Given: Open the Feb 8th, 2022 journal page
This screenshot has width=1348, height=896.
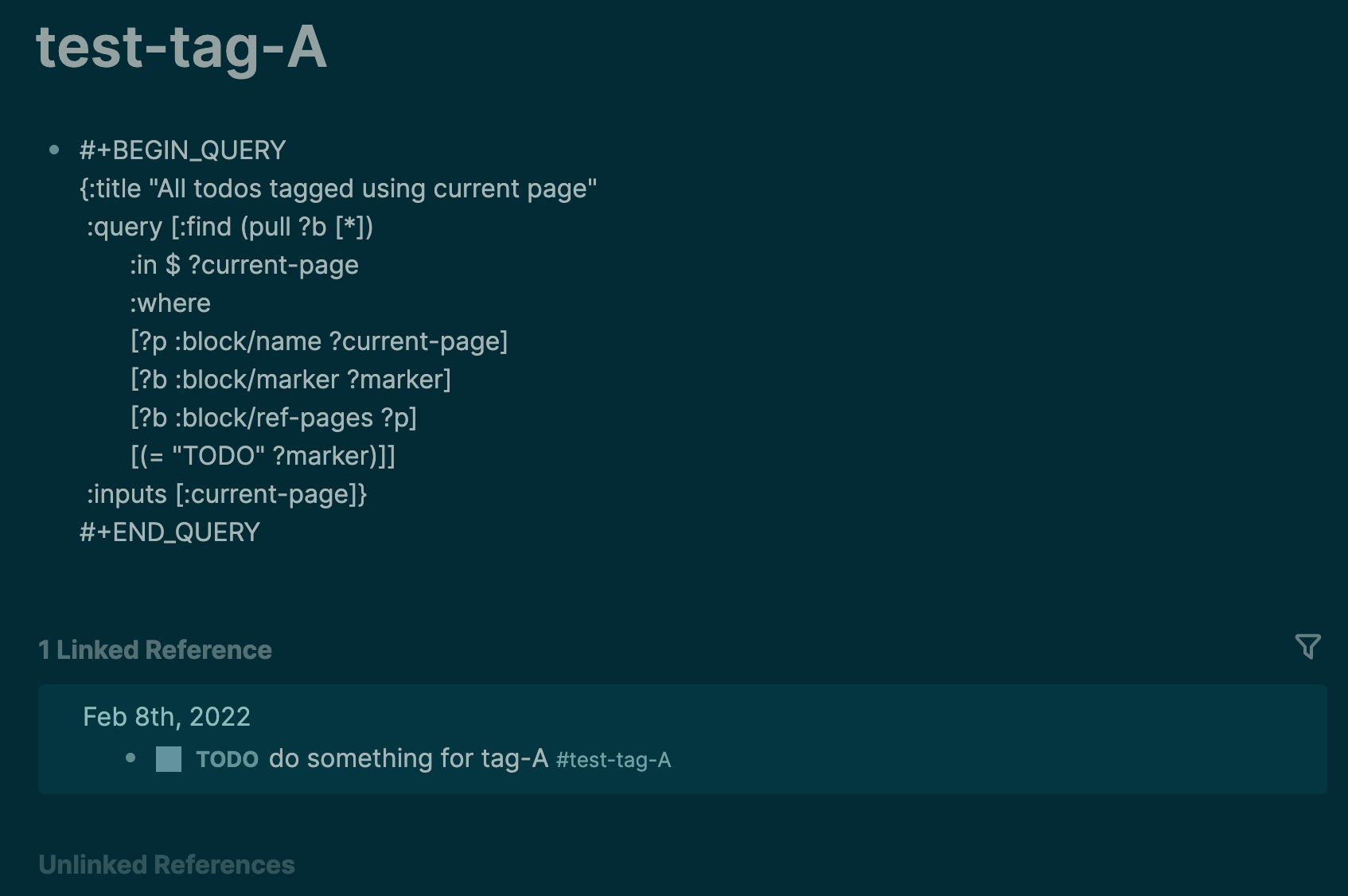Looking at the screenshot, I should (166, 716).
